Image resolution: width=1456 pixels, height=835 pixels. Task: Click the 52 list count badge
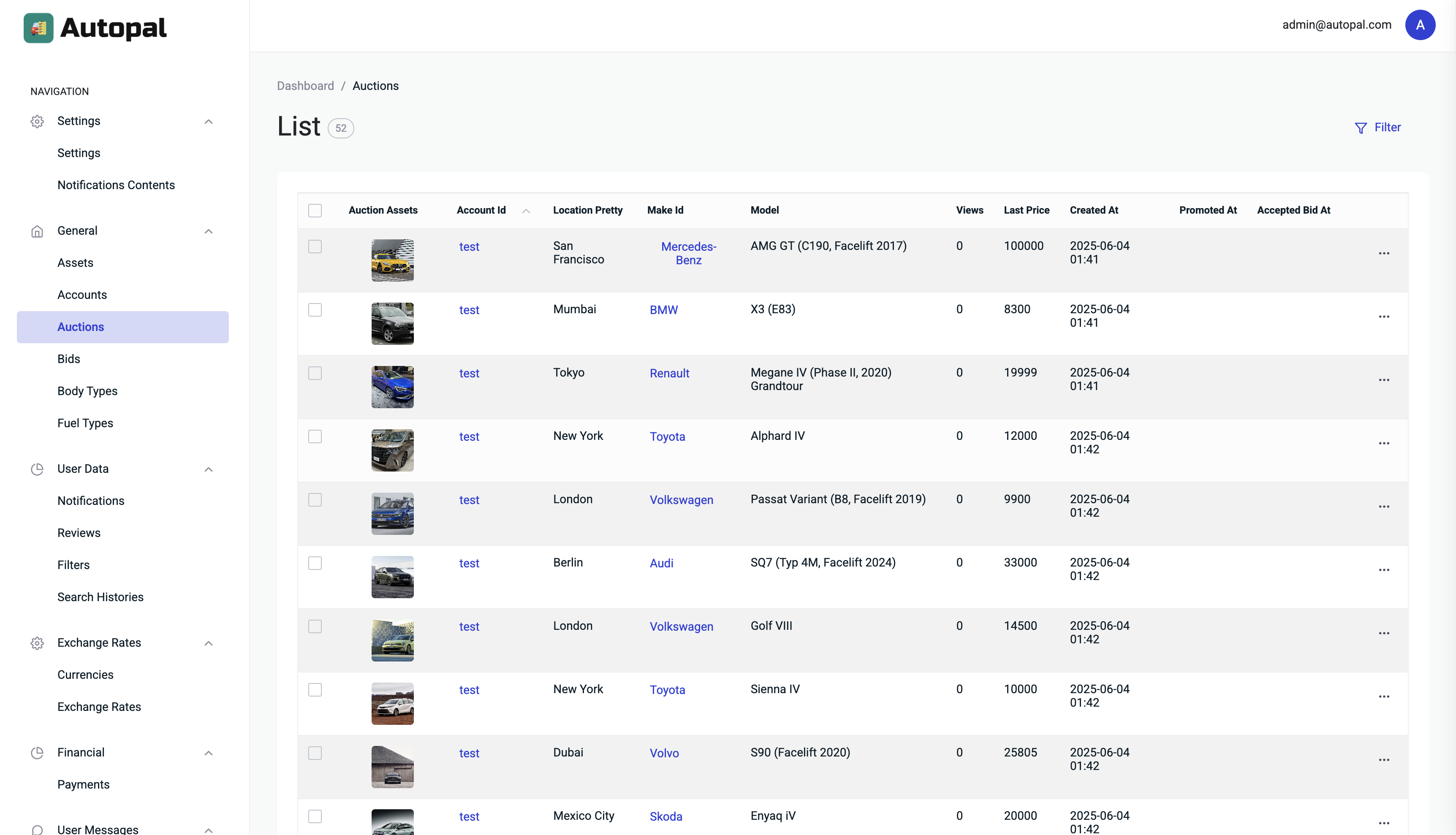click(341, 128)
